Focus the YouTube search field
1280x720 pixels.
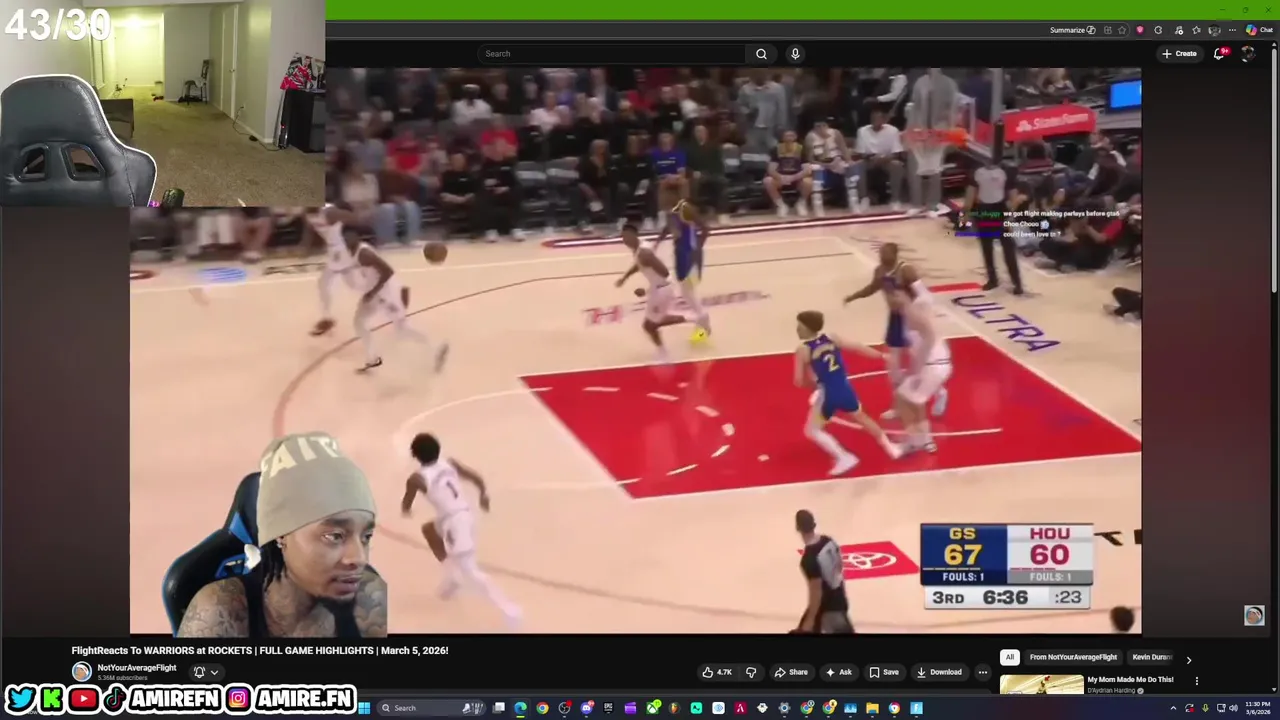tap(612, 54)
